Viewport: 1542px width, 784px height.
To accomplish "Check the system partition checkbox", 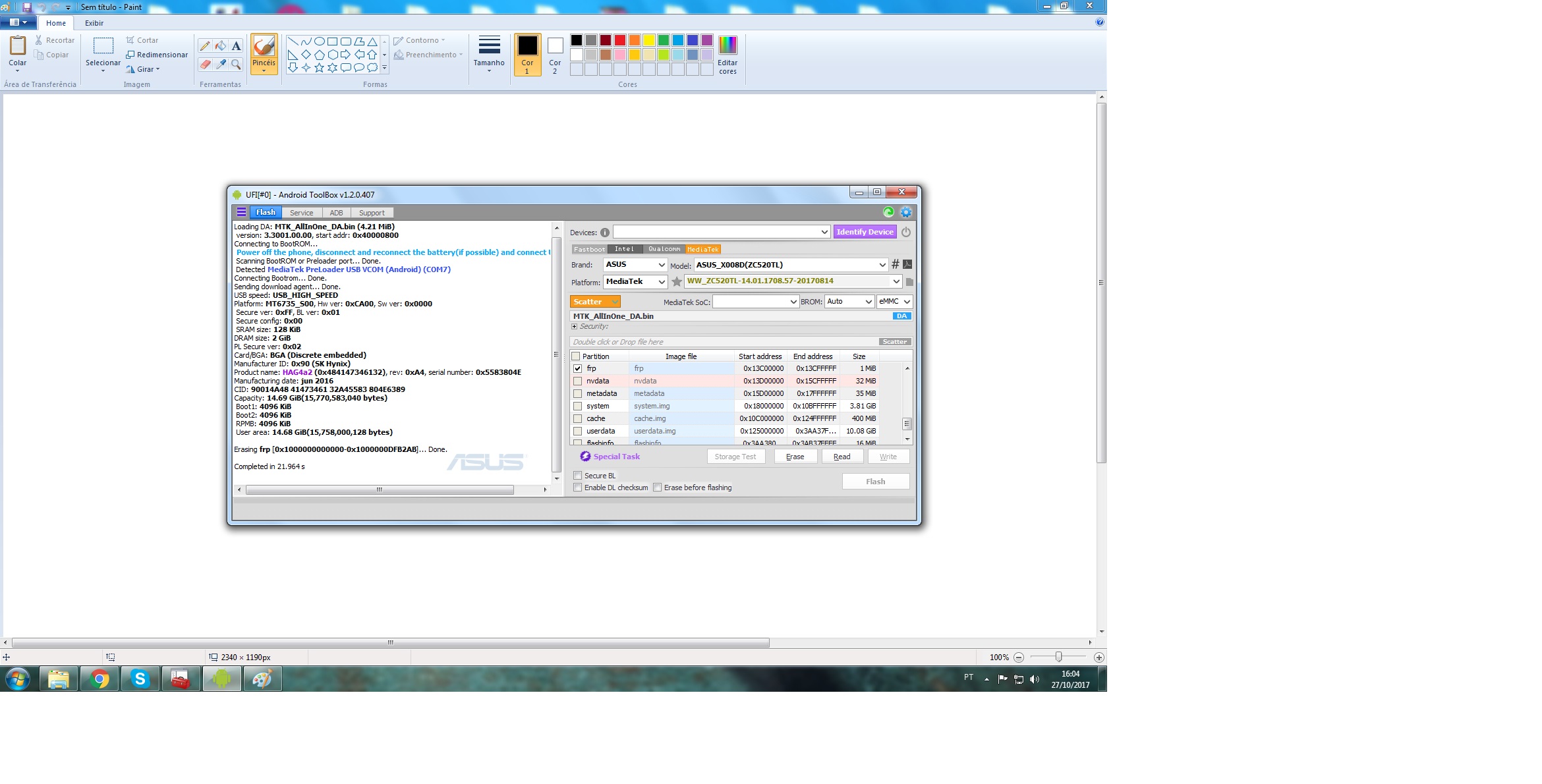I will tap(578, 406).
